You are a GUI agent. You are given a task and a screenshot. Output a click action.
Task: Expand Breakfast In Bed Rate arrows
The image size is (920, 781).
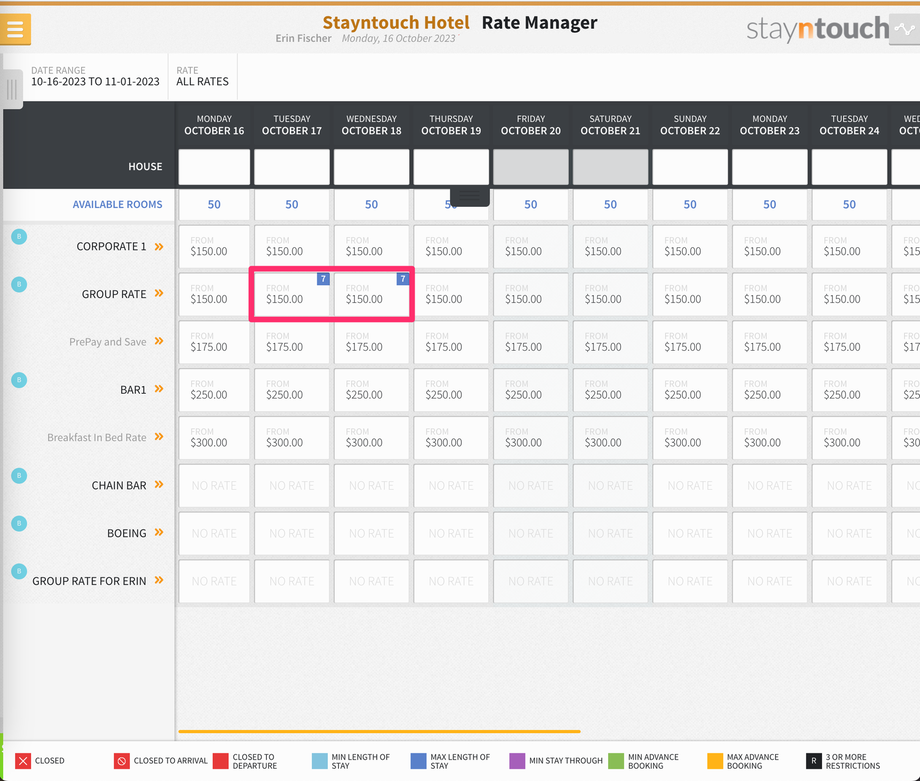coord(159,437)
